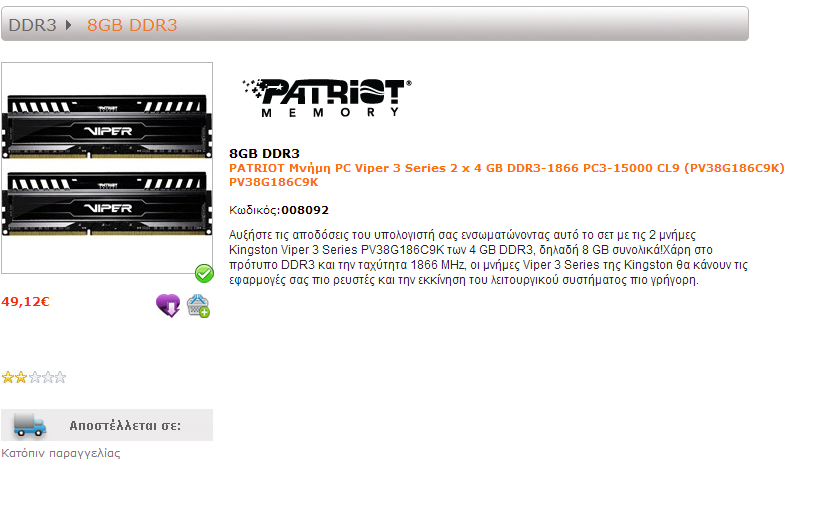Screen dimensions: 813x505
Task: Rate the product one star
Action: pos(8,377)
